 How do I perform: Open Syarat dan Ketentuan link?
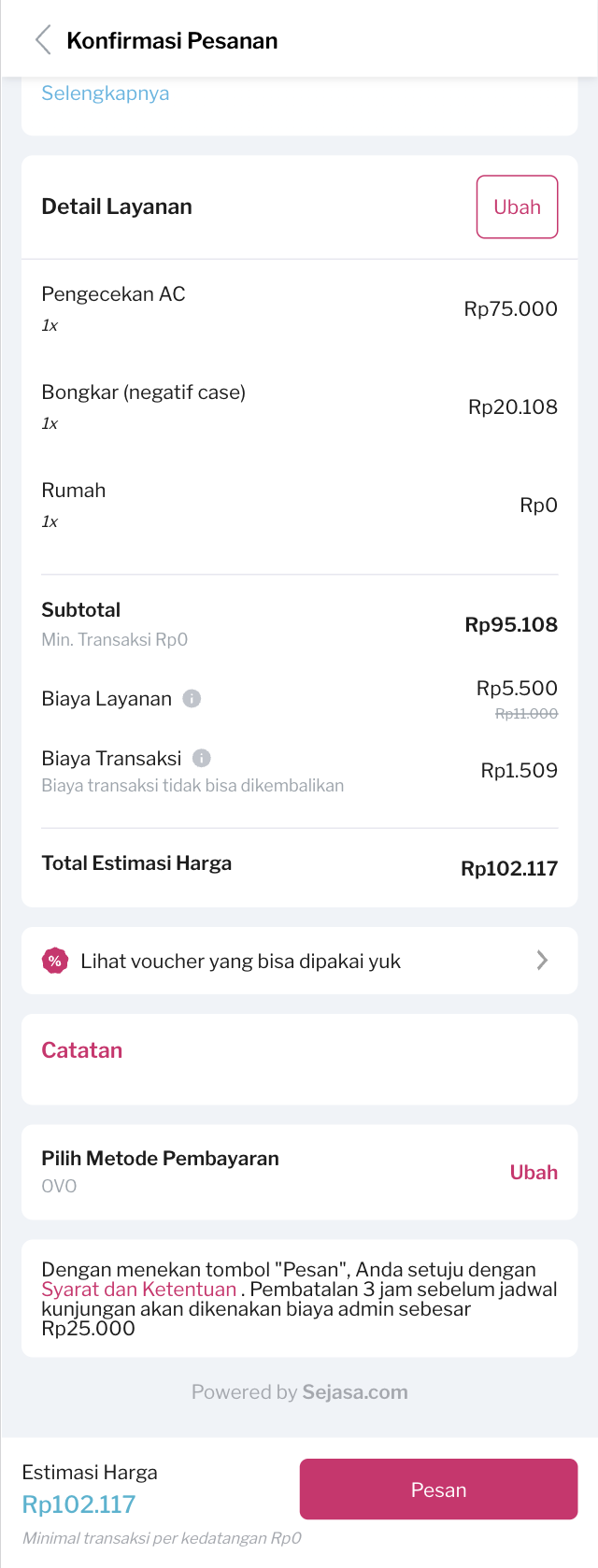pyautogui.click(x=138, y=1290)
